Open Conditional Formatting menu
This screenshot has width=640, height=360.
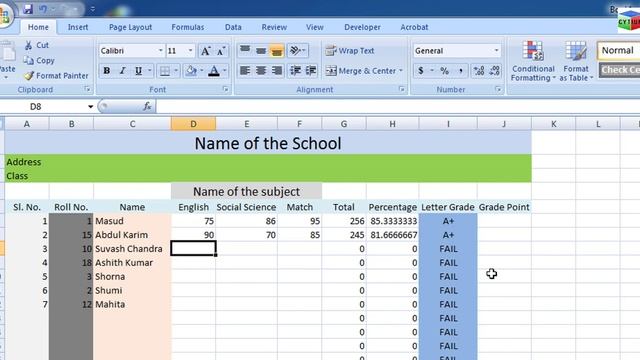533,61
